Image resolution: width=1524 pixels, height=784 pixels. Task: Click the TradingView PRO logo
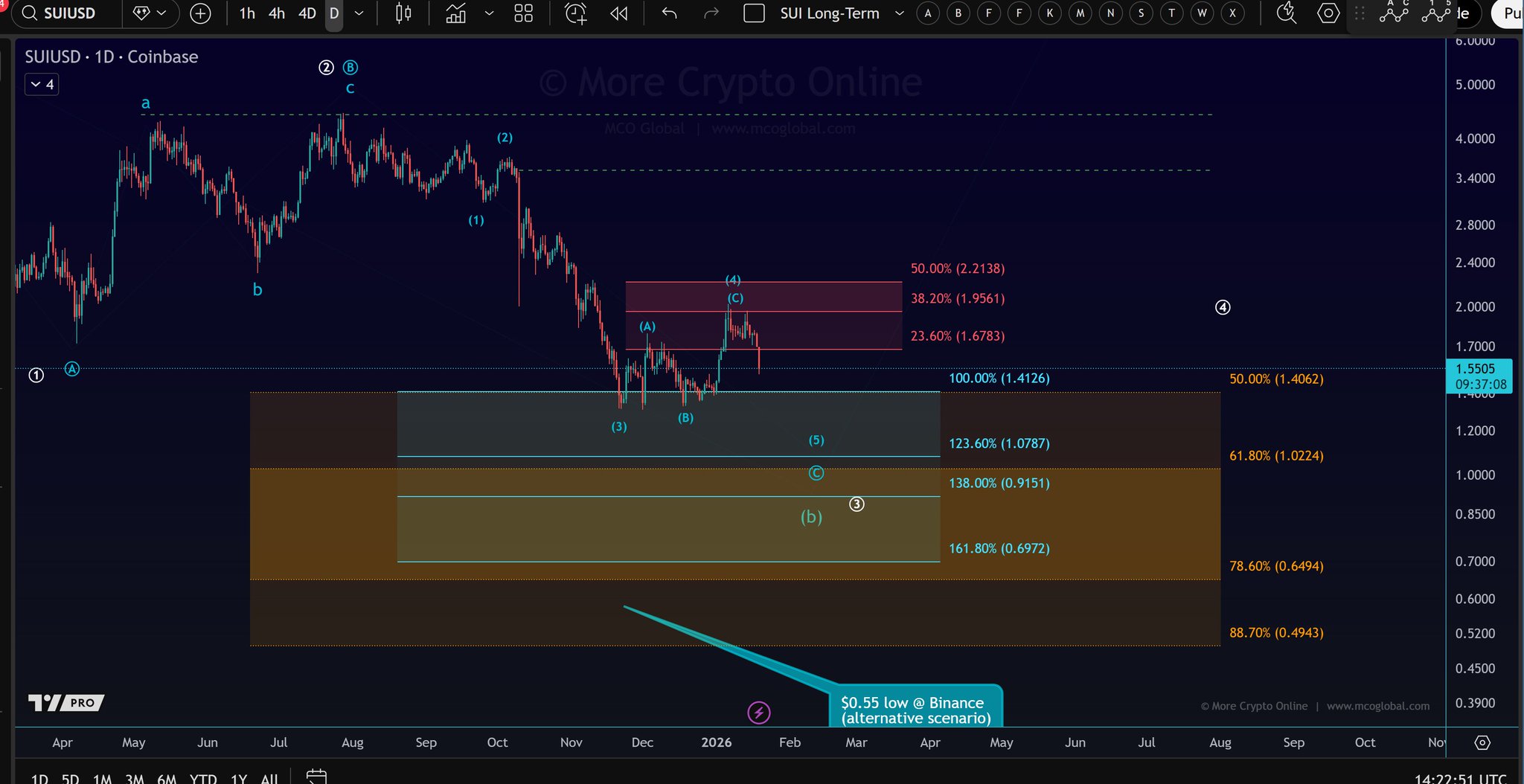pos(65,702)
